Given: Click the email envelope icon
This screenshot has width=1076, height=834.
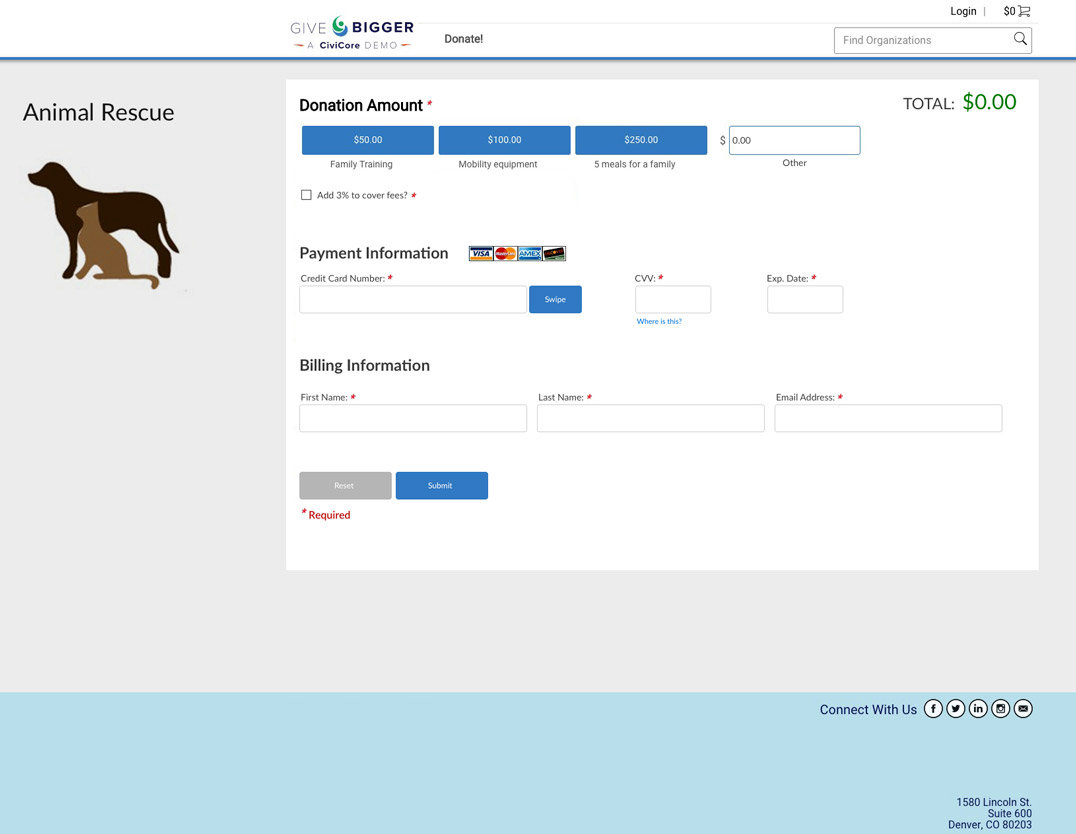Looking at the screenshot, I should click(1023, 709).
